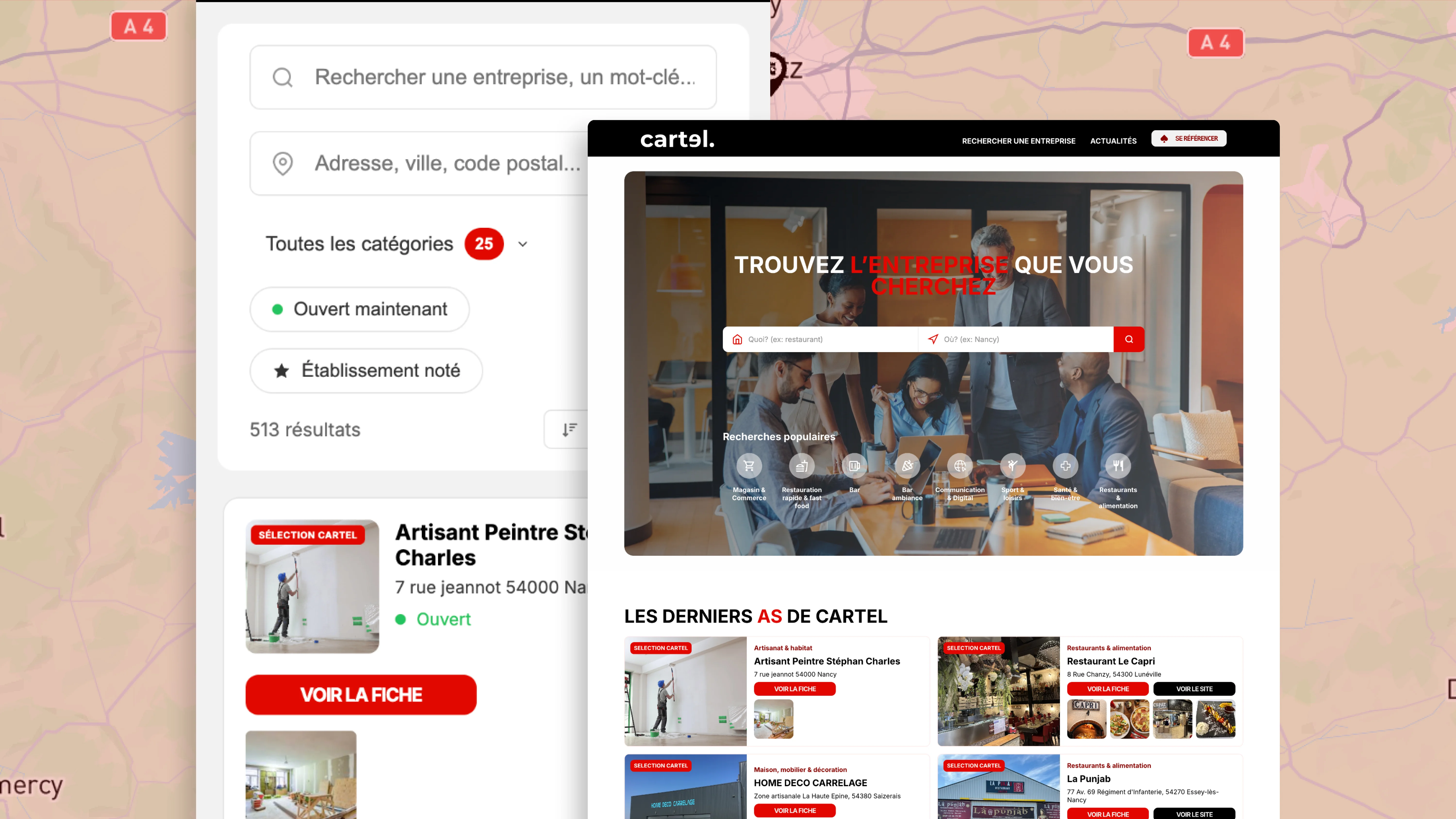Click the Quoi? search input field

825,339
